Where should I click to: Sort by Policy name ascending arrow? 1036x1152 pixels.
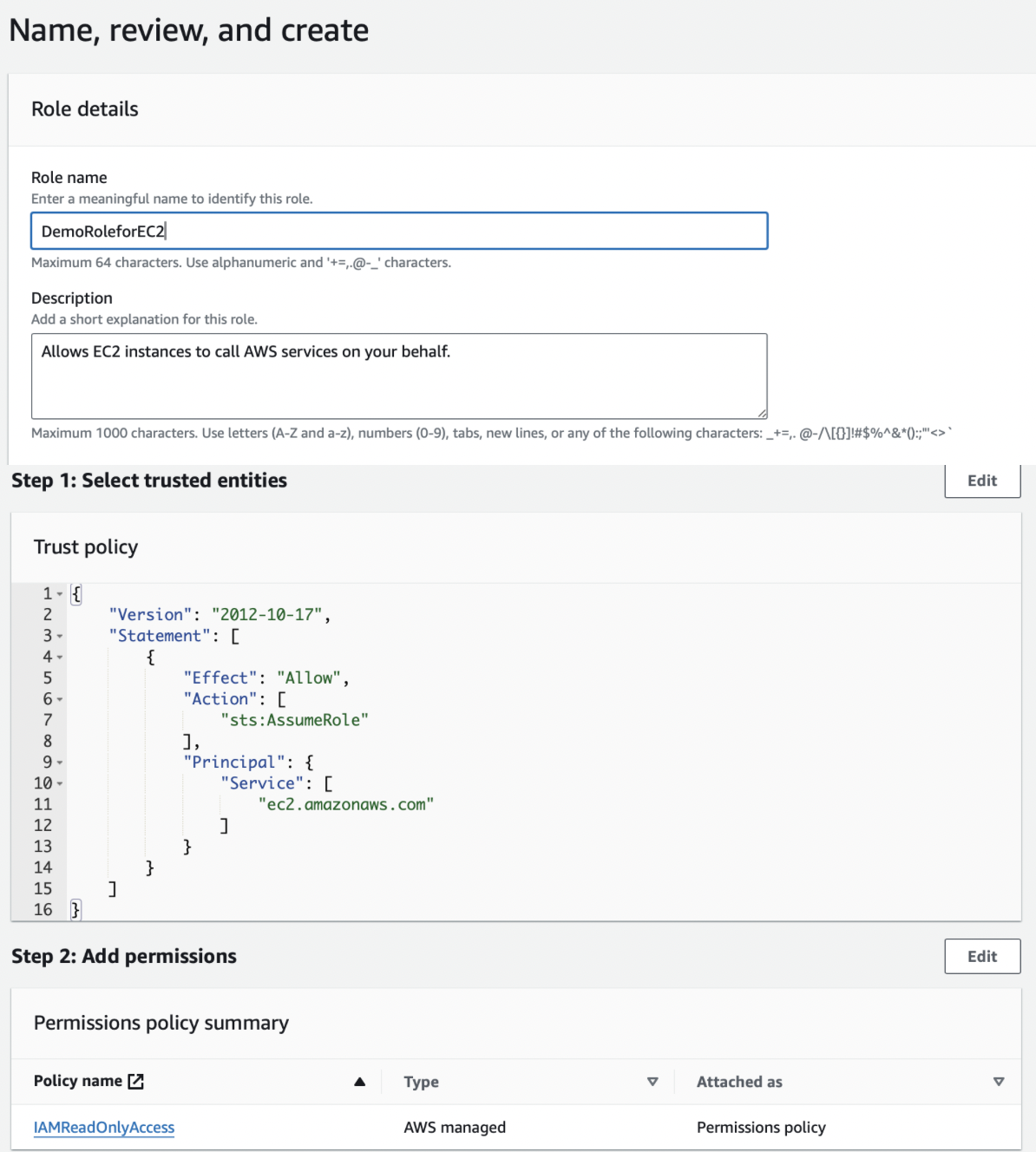(359, 1082)
